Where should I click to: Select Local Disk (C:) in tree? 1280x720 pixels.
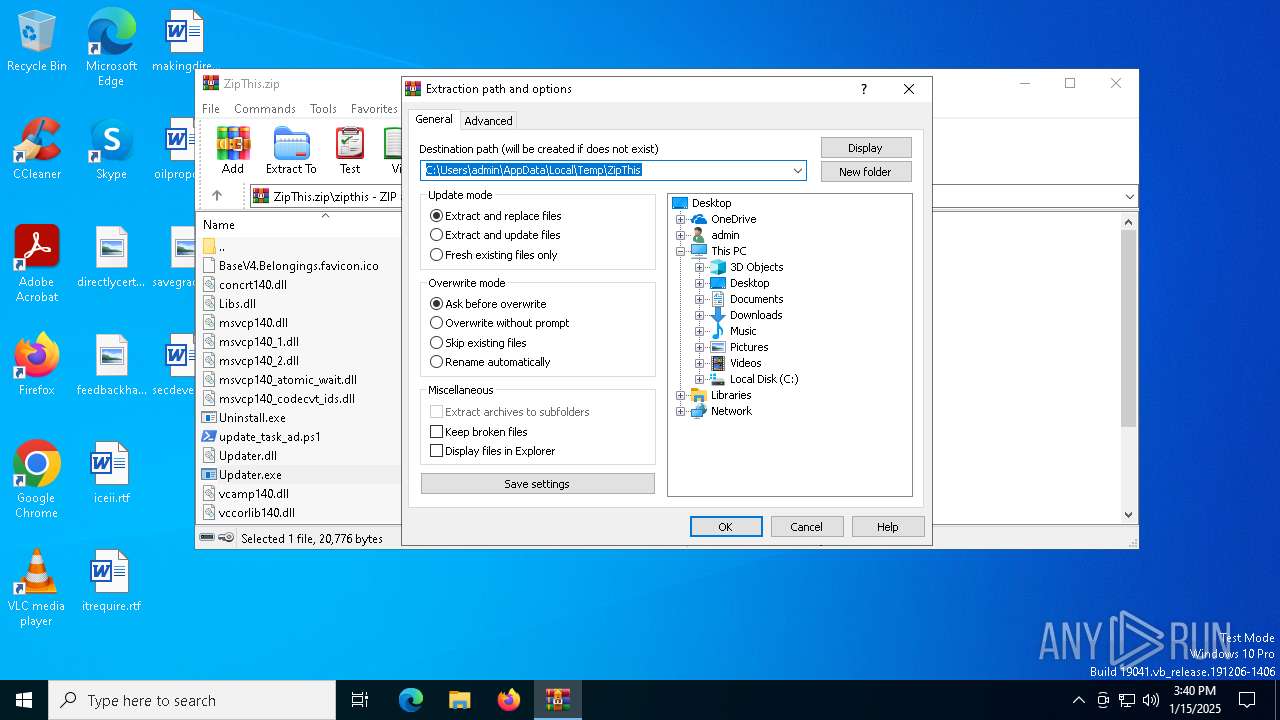pos(764,379)
